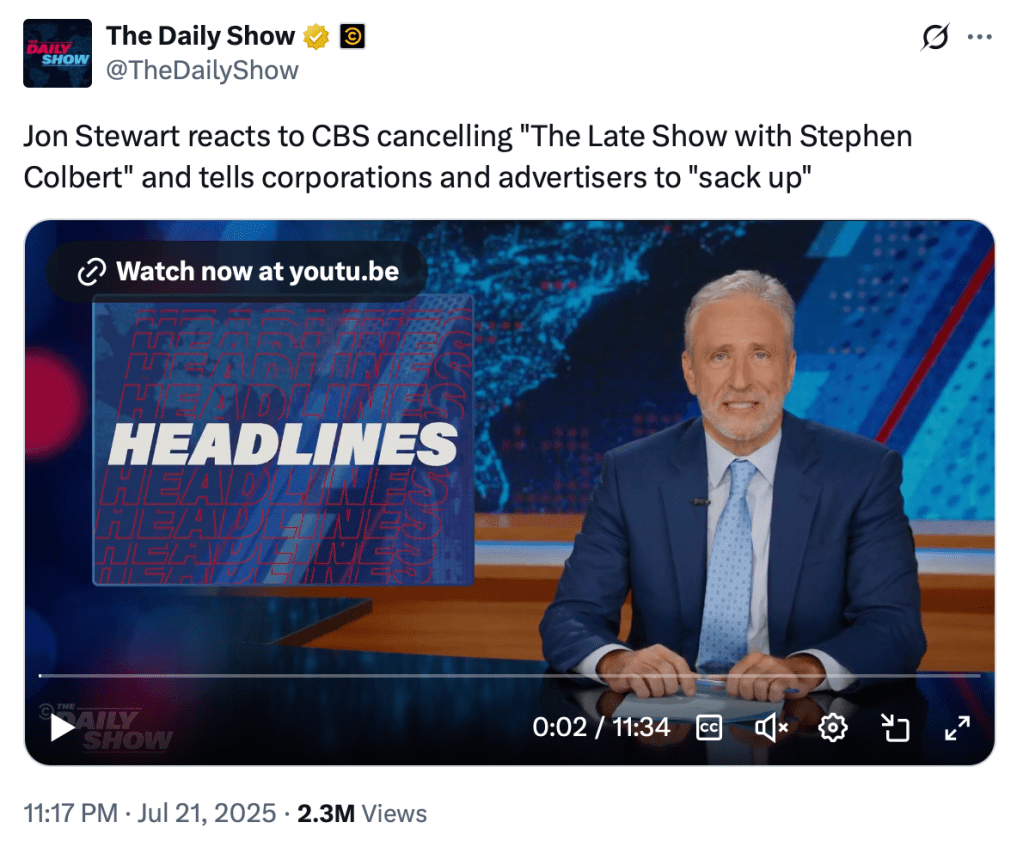1023x853 pixels.
Task: Unmute the video sound
Action: (771, 728)
